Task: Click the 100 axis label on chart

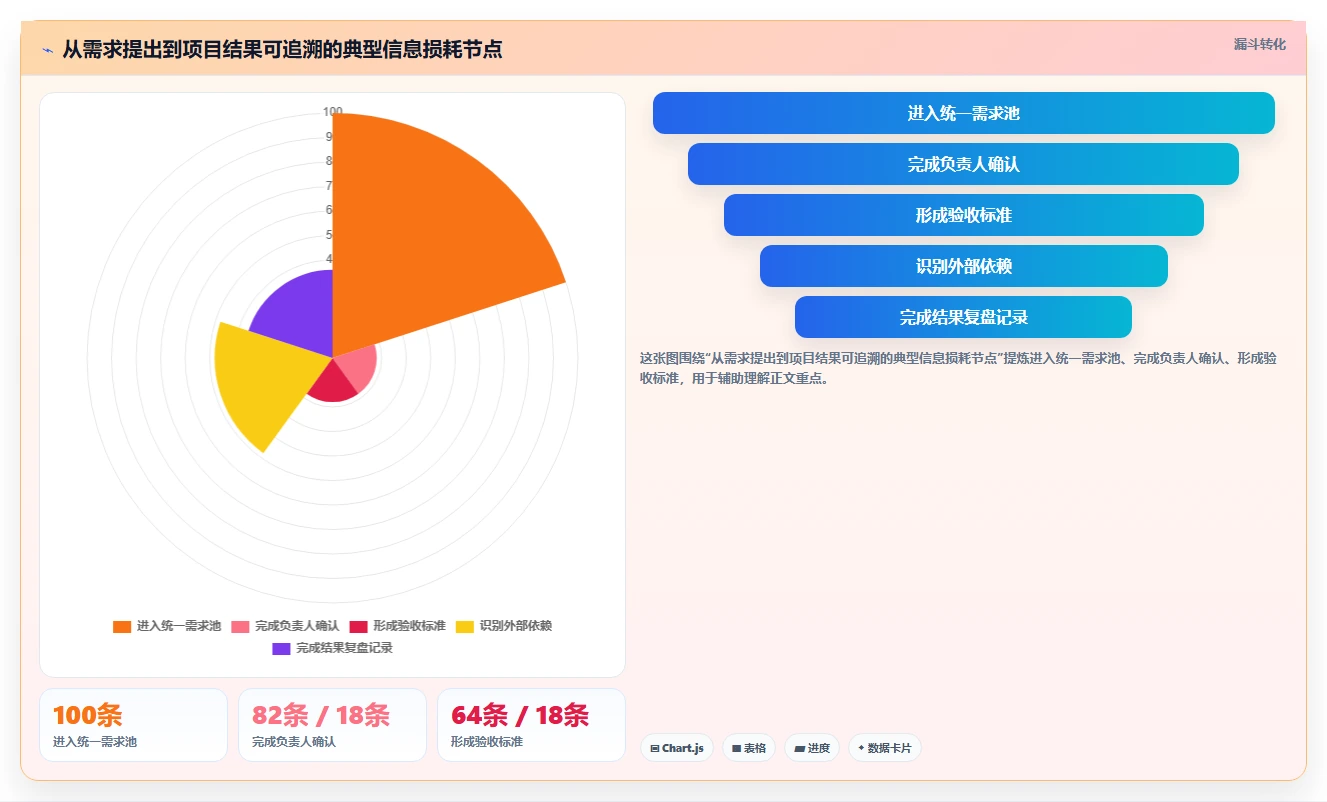Action: [332, 112]
